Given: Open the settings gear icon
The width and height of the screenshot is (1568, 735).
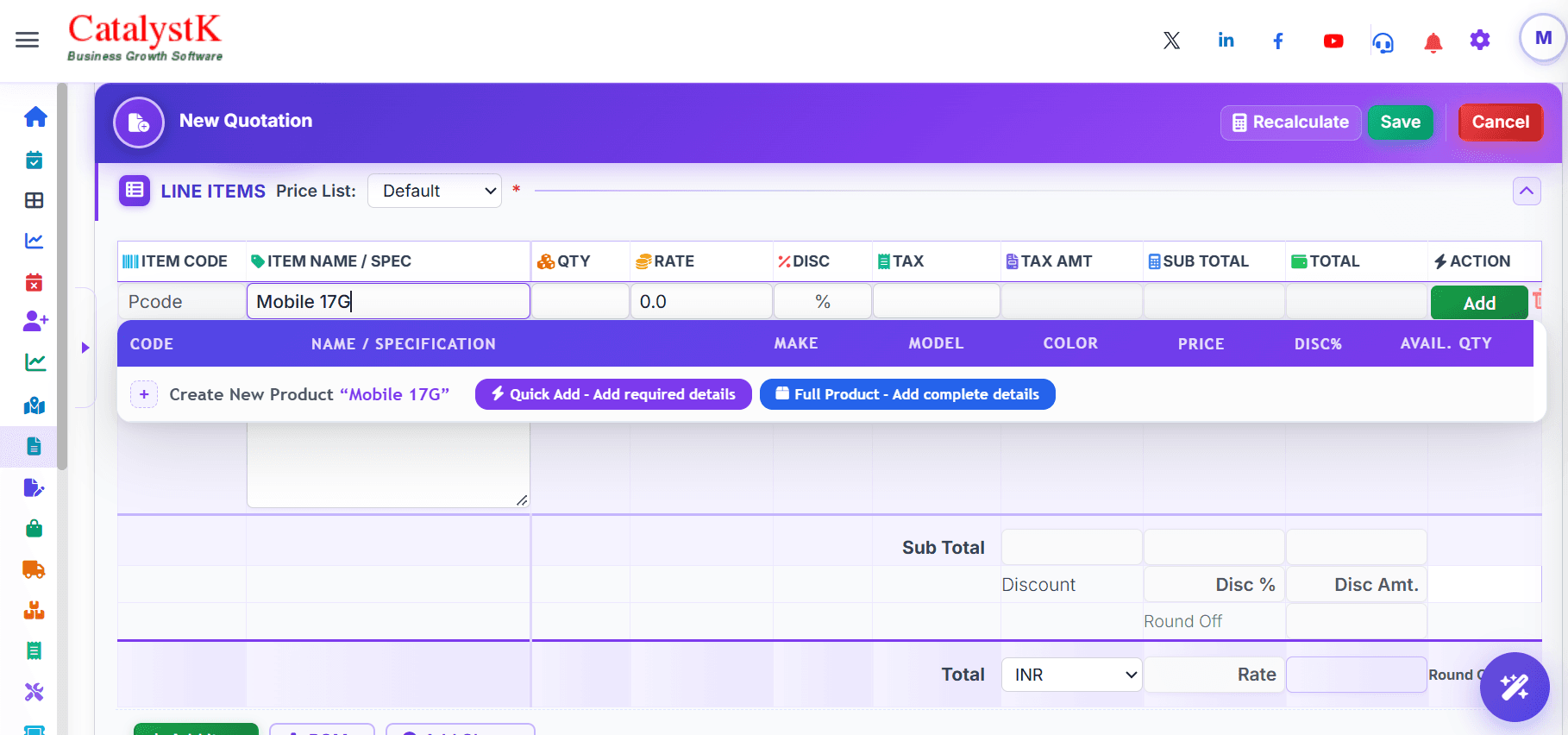Looking at the screenshot, I should point(1480,40).
